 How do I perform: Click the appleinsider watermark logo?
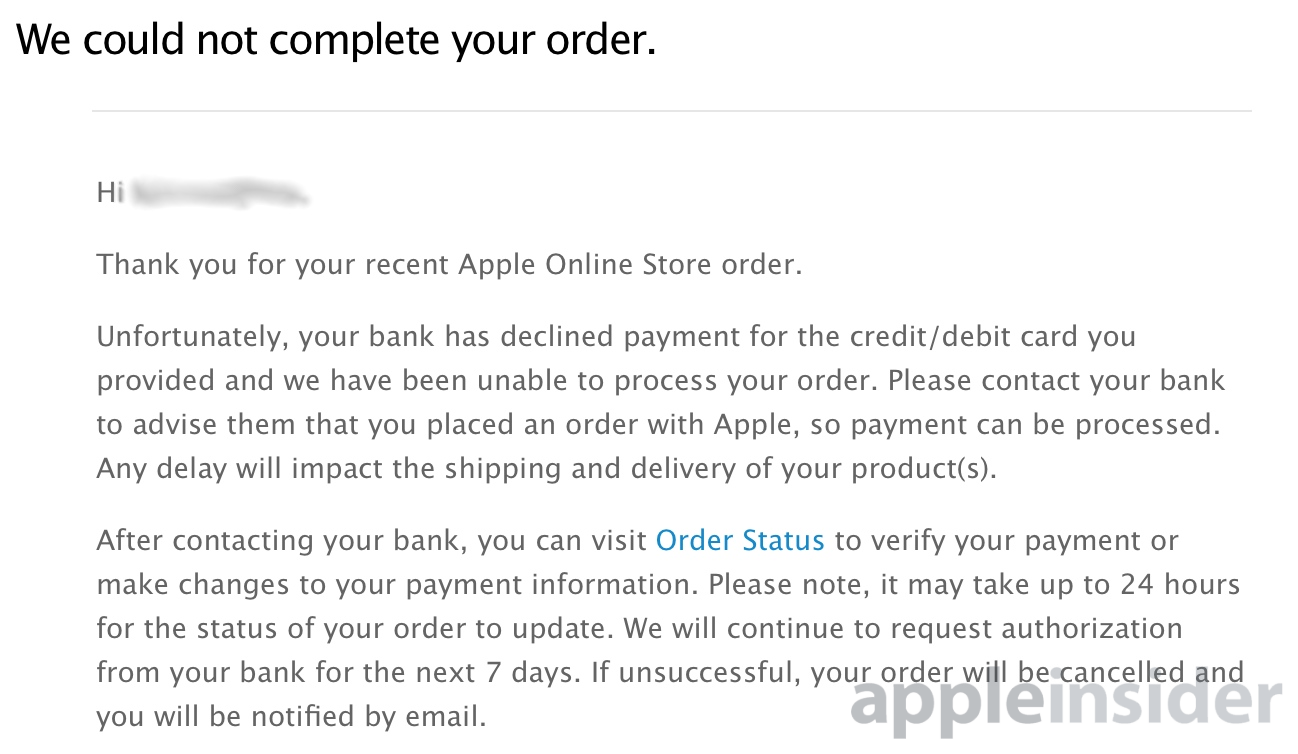tap(1066, 701)
